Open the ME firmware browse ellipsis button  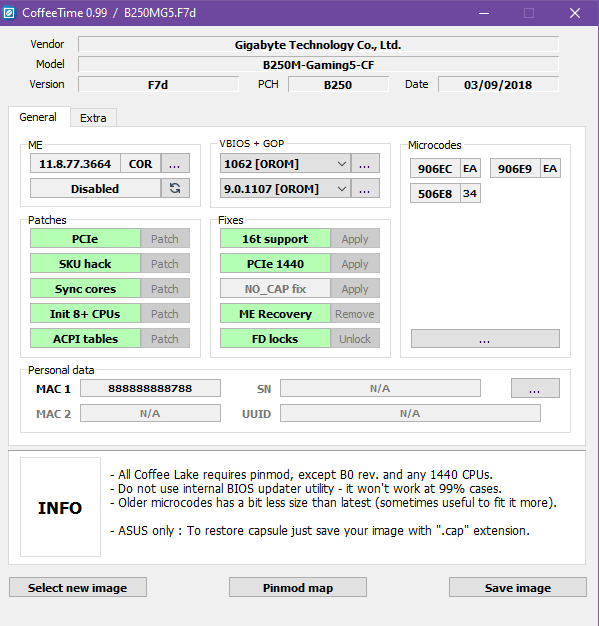(x=175, y=163)
